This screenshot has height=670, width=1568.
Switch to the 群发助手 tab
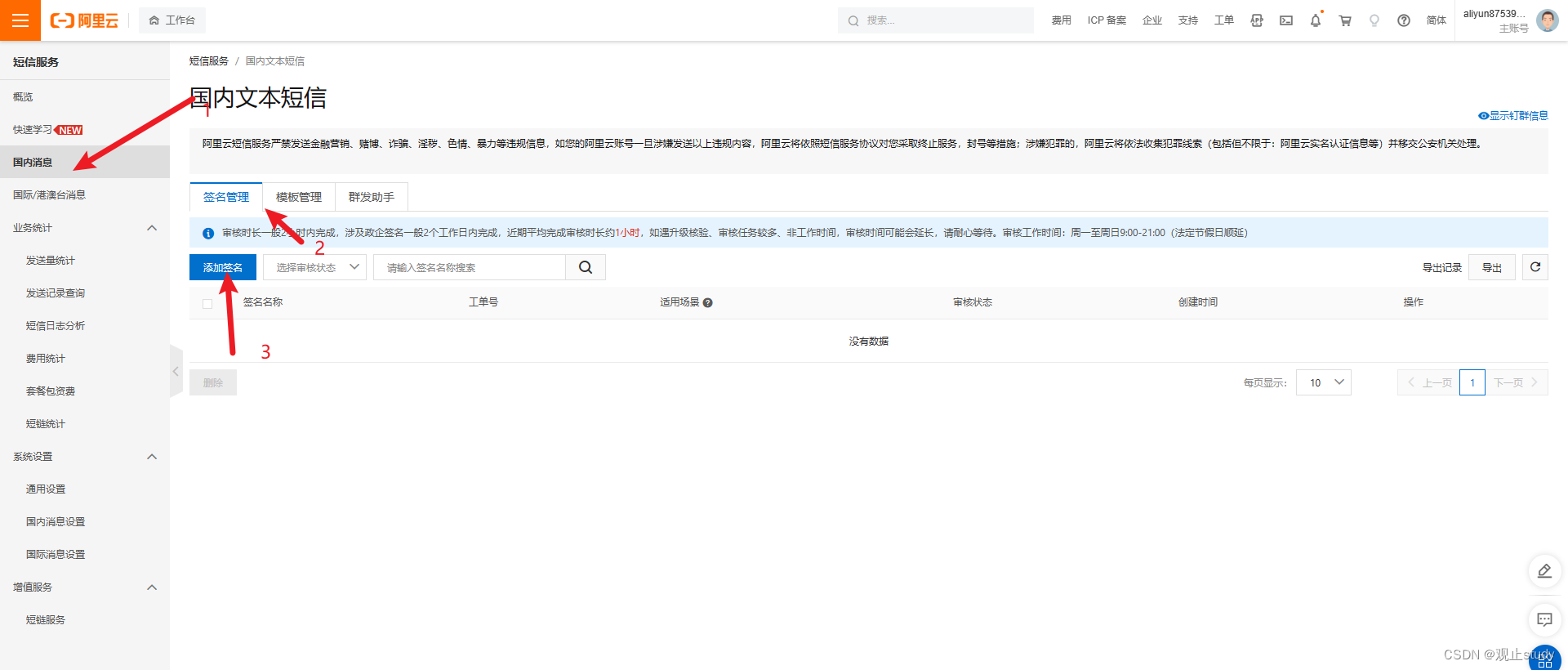(372, 197)
